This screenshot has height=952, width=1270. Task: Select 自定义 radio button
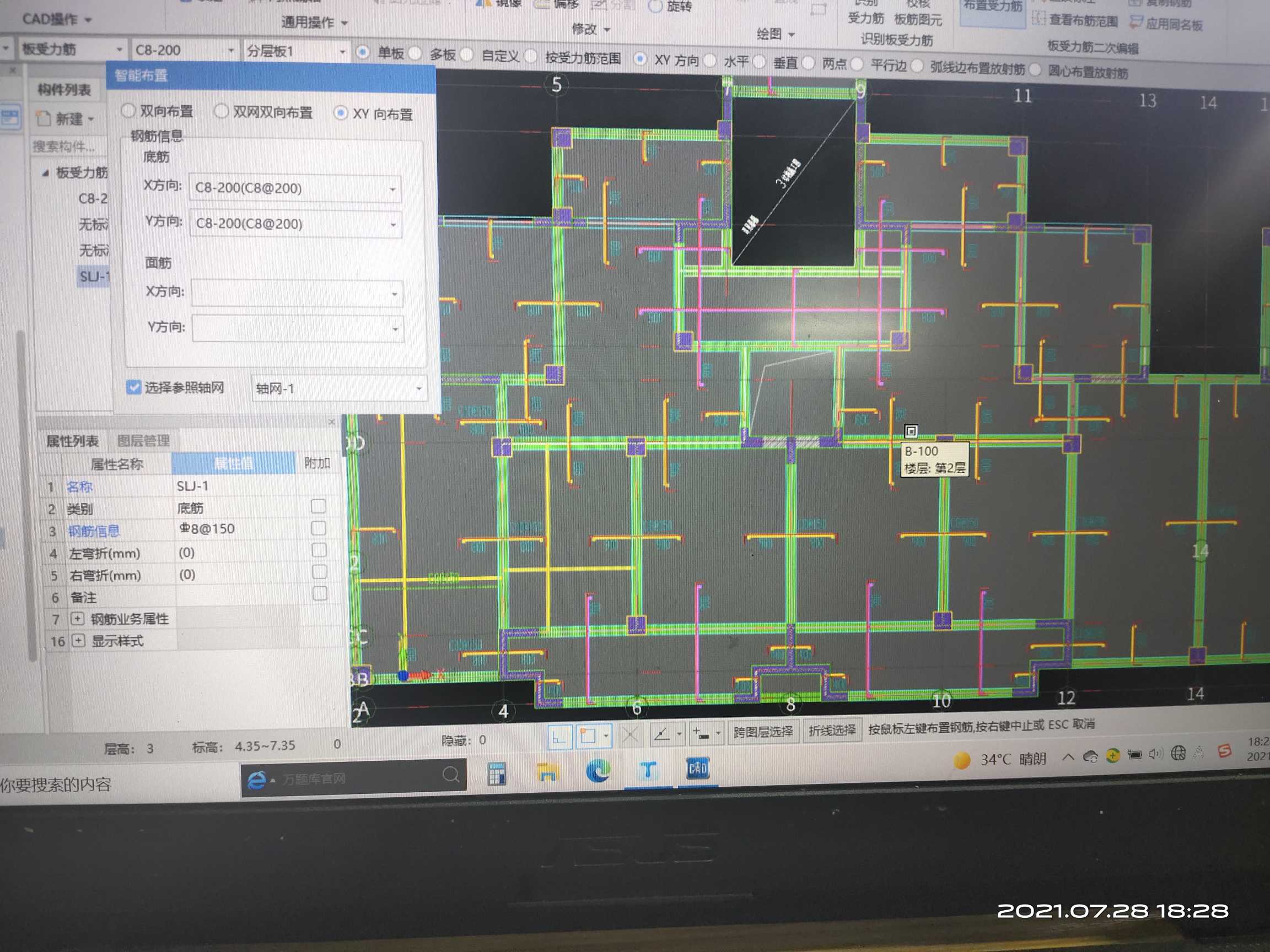[467, 55]
